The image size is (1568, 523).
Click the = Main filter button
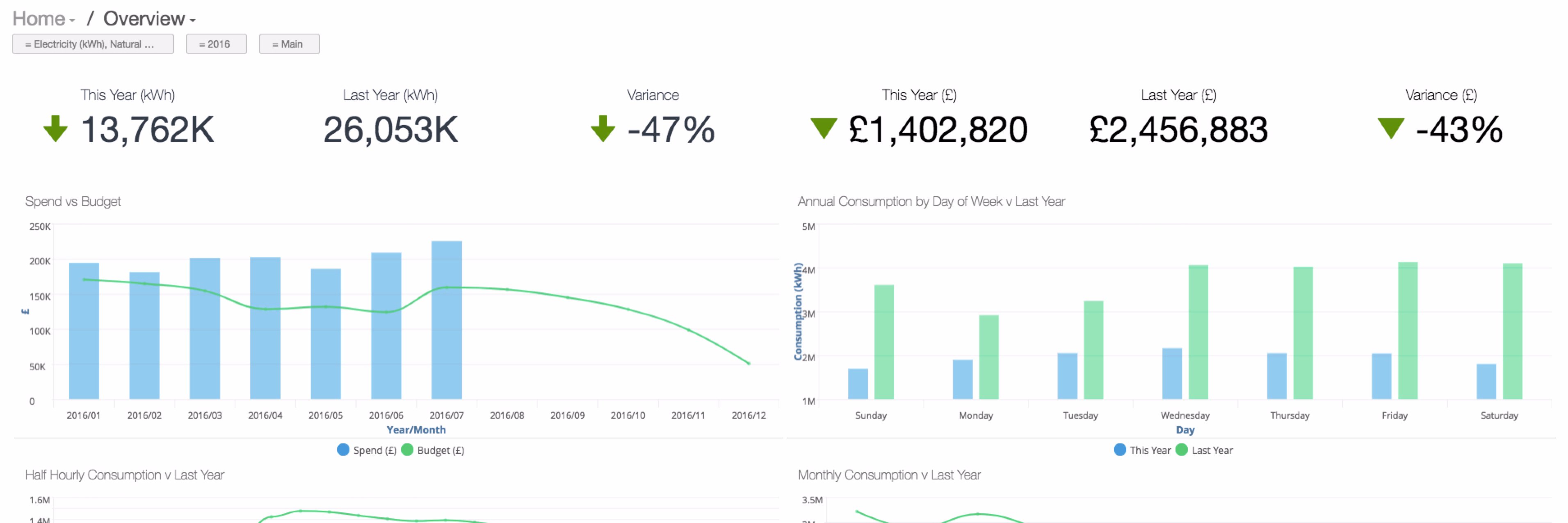[289, 44]
